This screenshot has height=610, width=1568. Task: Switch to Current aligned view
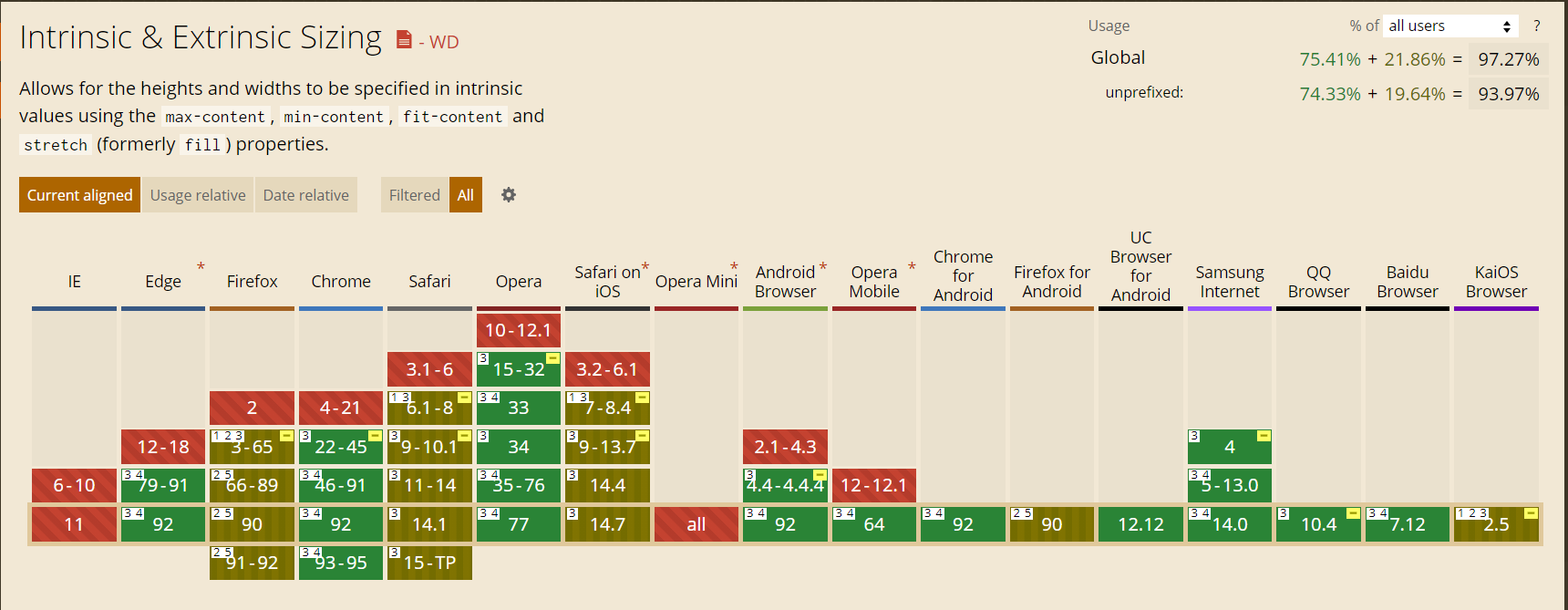[79, 195]
